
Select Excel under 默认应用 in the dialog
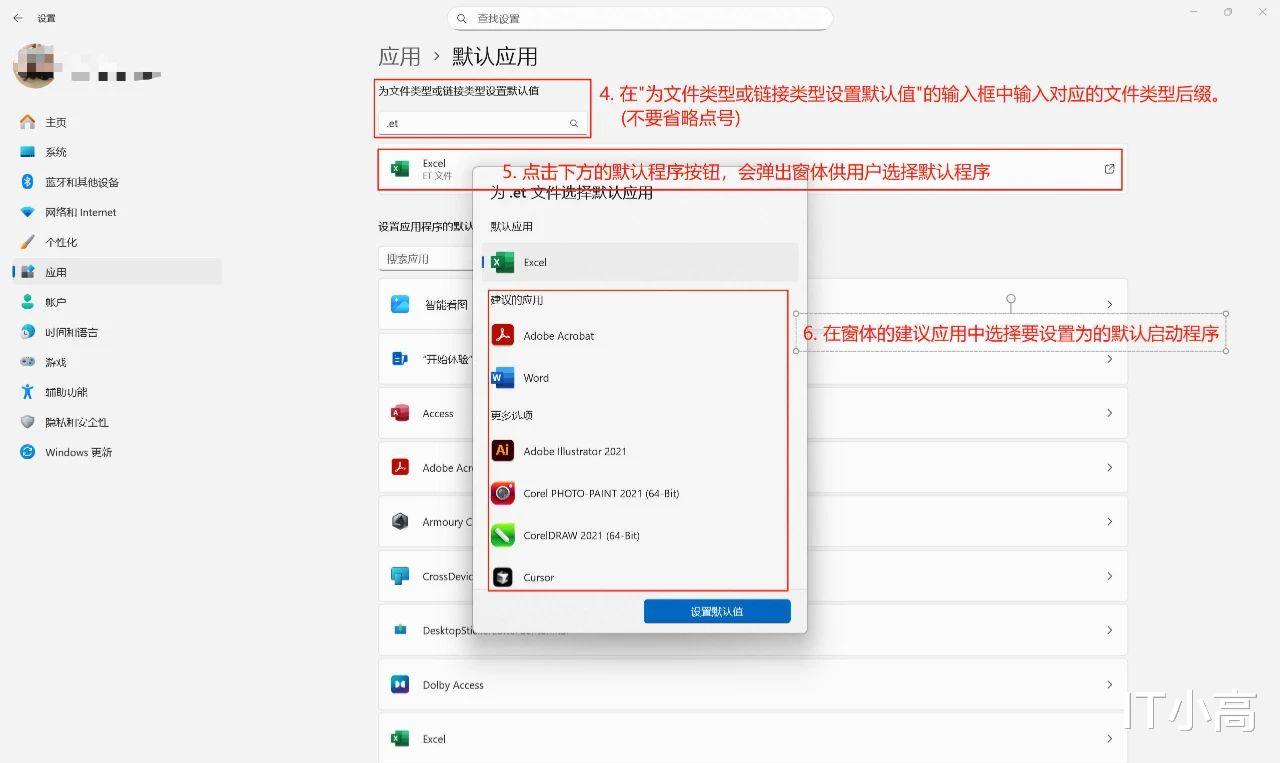640,262
